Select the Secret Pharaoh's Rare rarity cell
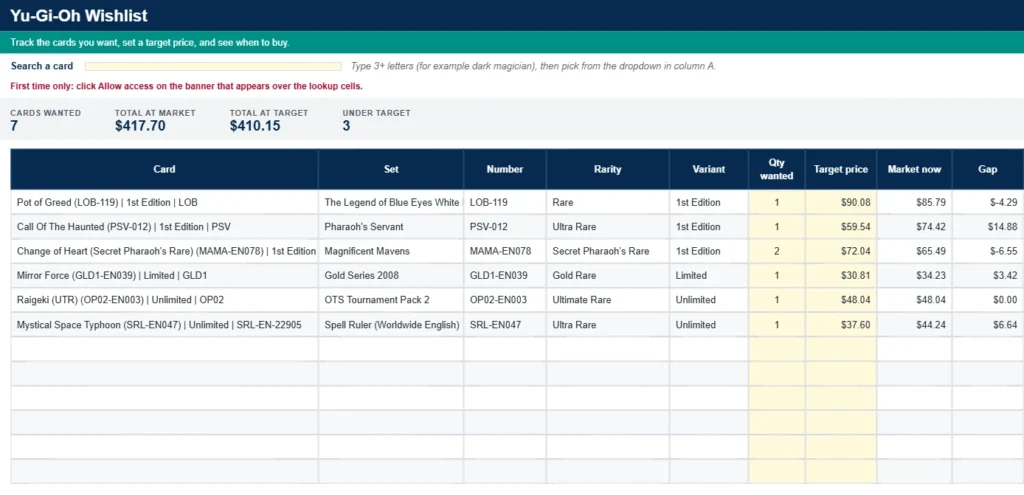The height and width of the screenshot is (495, 1024). click(x=607, y=251)
